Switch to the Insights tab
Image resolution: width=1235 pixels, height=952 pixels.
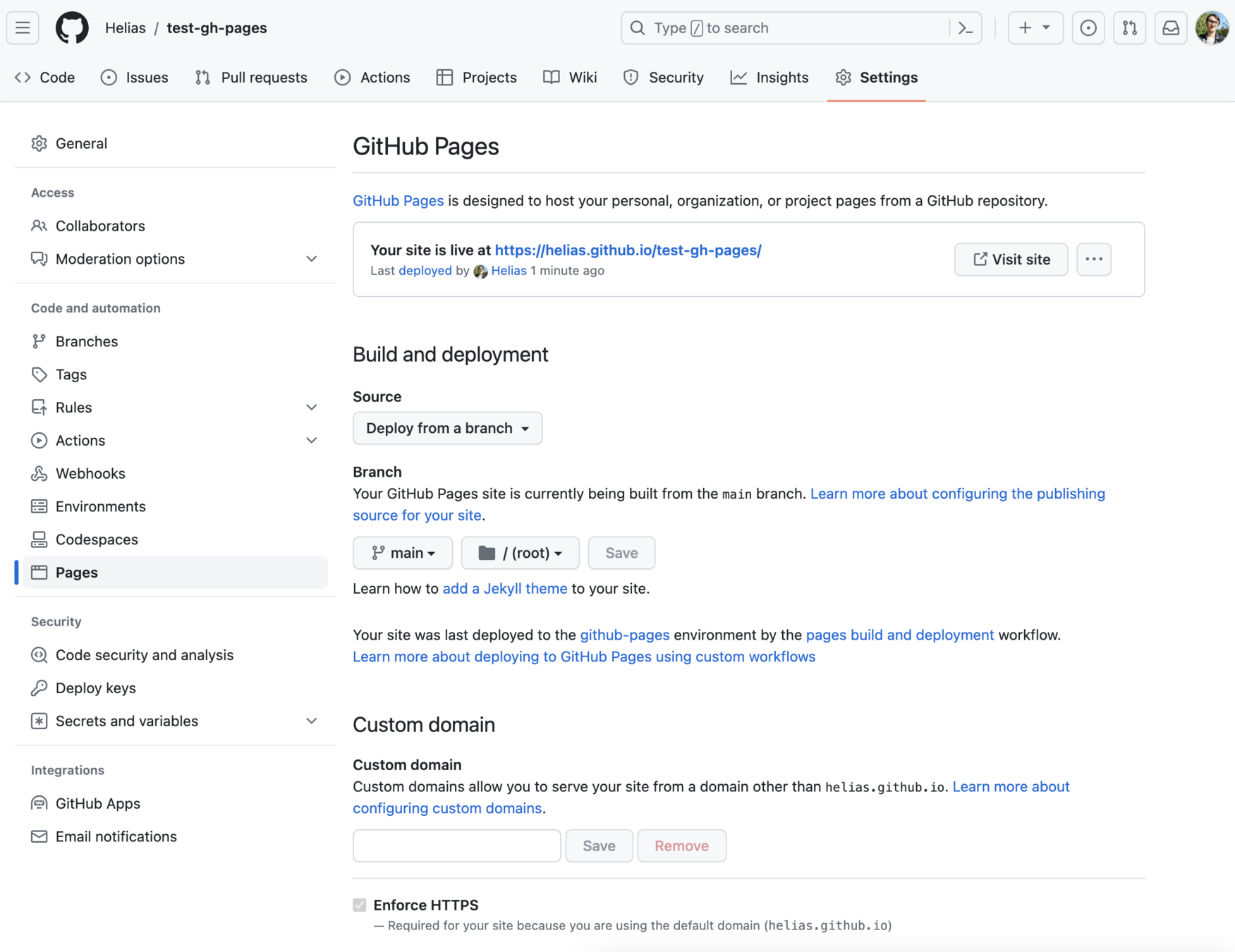769,78
